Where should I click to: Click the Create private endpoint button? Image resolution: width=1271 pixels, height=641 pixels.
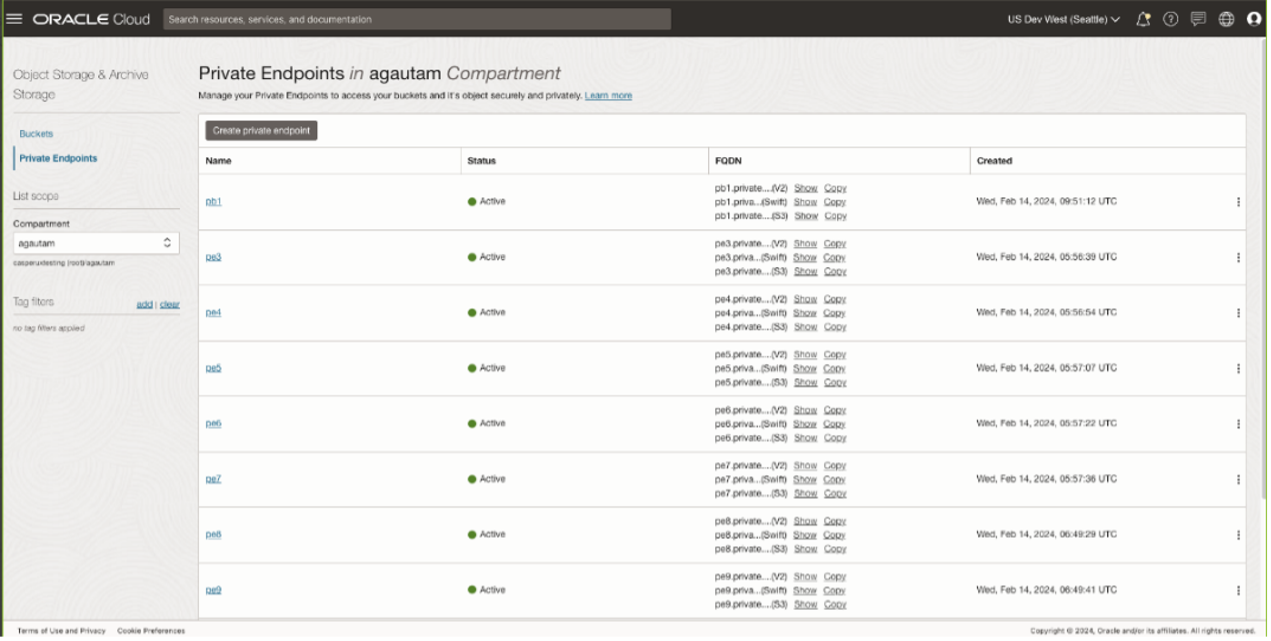click(261, 130)
